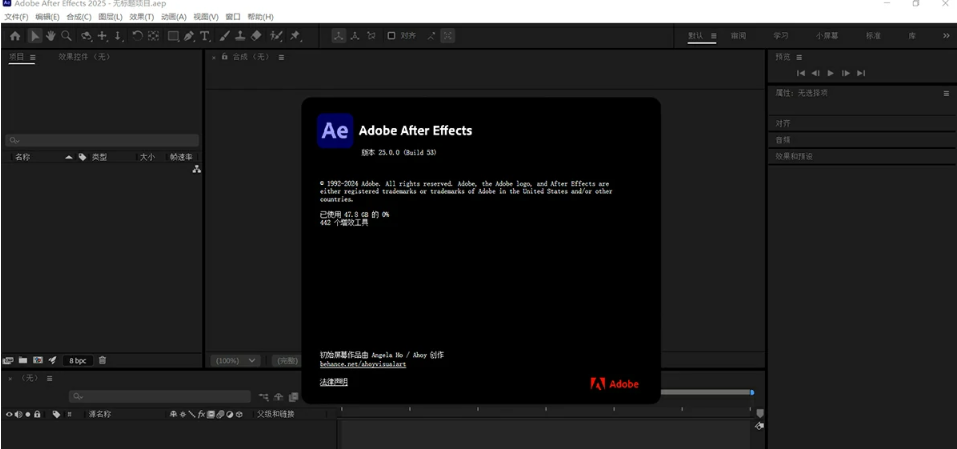Step back one frame in Preview
Image resolution: width=957 pixels, height=449 pixels.
tap(815, 73)
